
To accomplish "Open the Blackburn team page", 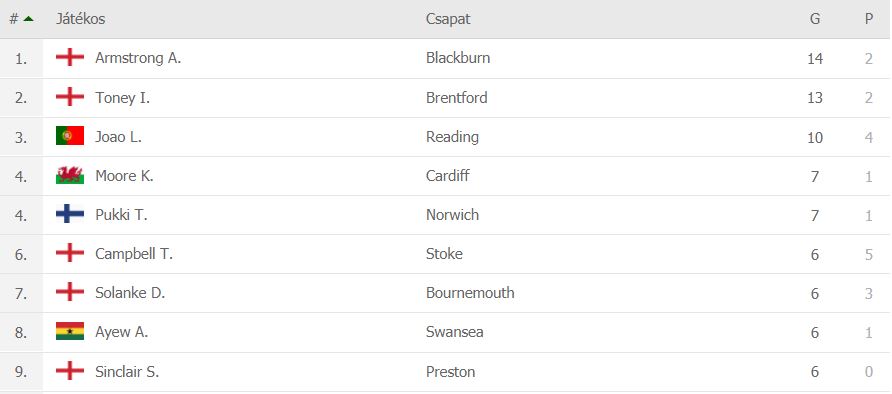I will (x=457, y=58).
